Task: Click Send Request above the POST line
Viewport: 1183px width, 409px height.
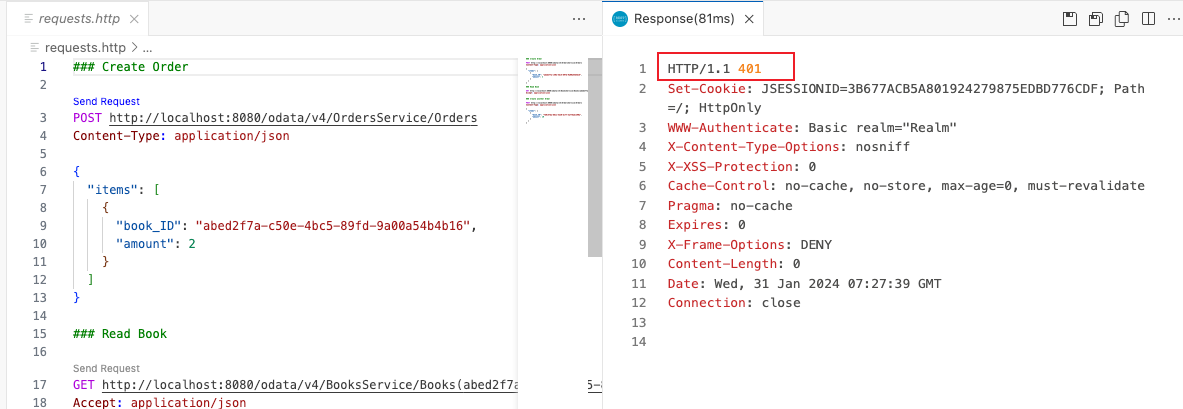Action: [106, 101]
